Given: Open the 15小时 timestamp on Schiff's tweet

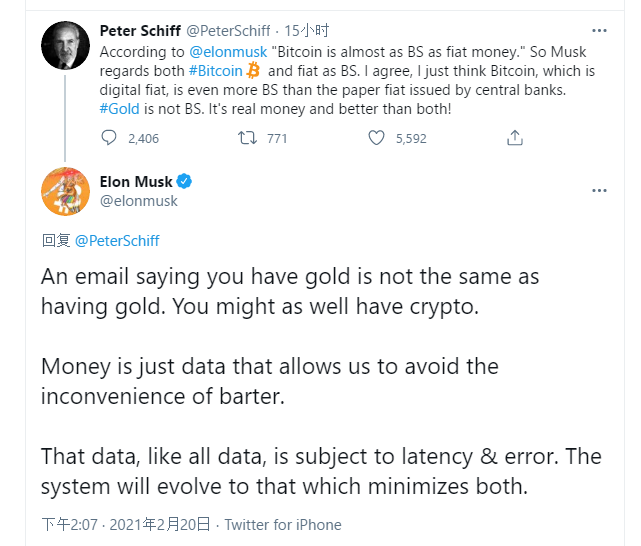Looking at the screenshot, I should (307, 31).
